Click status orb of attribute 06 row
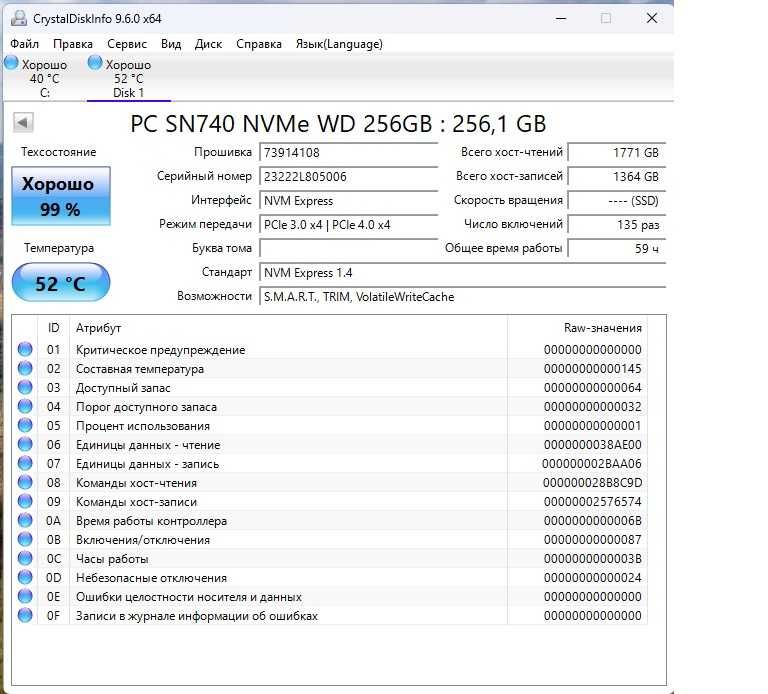Viewport: 768px width, 694px height. [25, 444]
